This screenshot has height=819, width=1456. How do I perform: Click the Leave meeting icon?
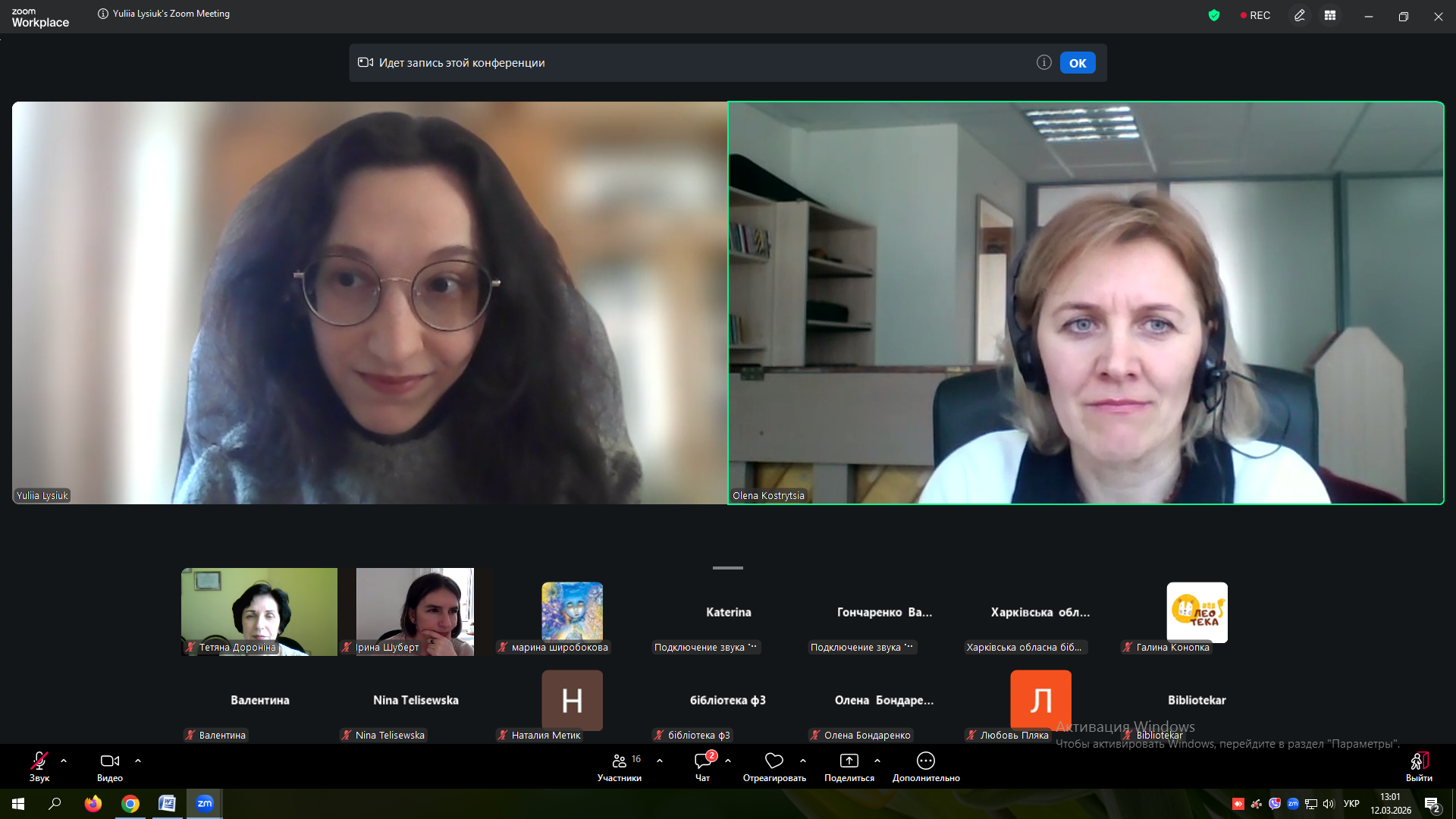[1419, 761]
